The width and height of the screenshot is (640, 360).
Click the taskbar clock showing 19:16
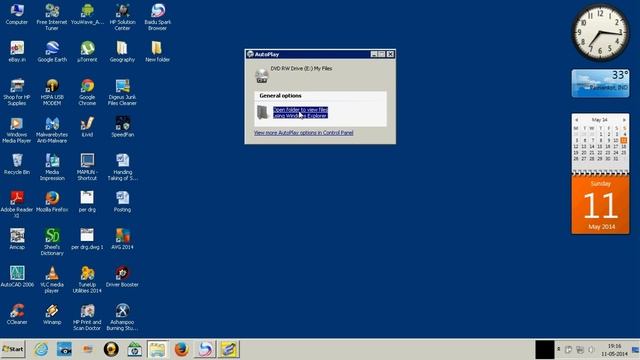coord(614,350)
